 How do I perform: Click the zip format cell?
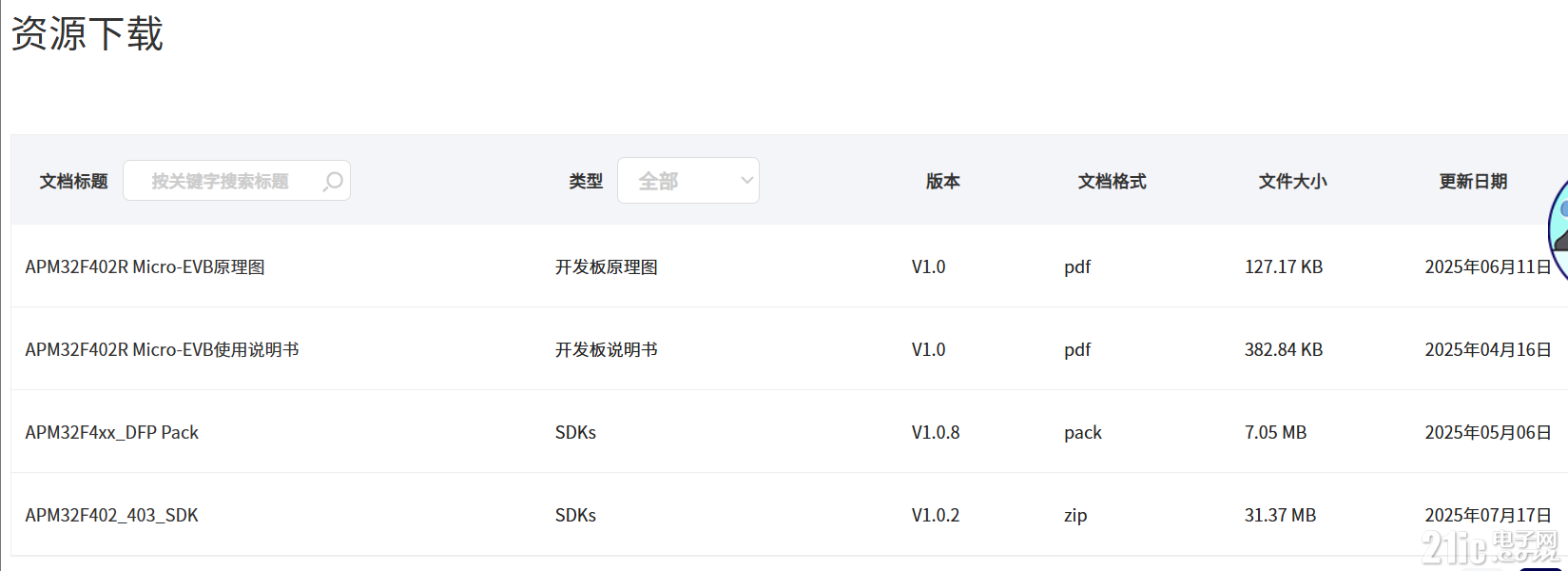coord(1075,516)
